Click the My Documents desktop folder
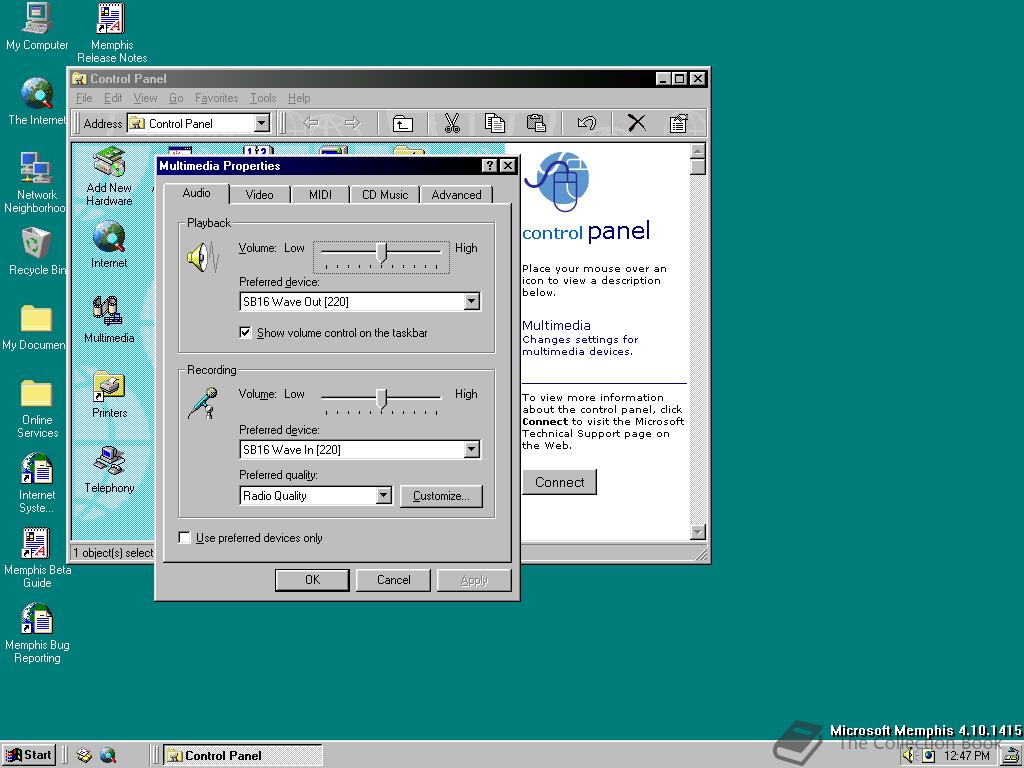1024x768 pixels. tap(34, 327)
